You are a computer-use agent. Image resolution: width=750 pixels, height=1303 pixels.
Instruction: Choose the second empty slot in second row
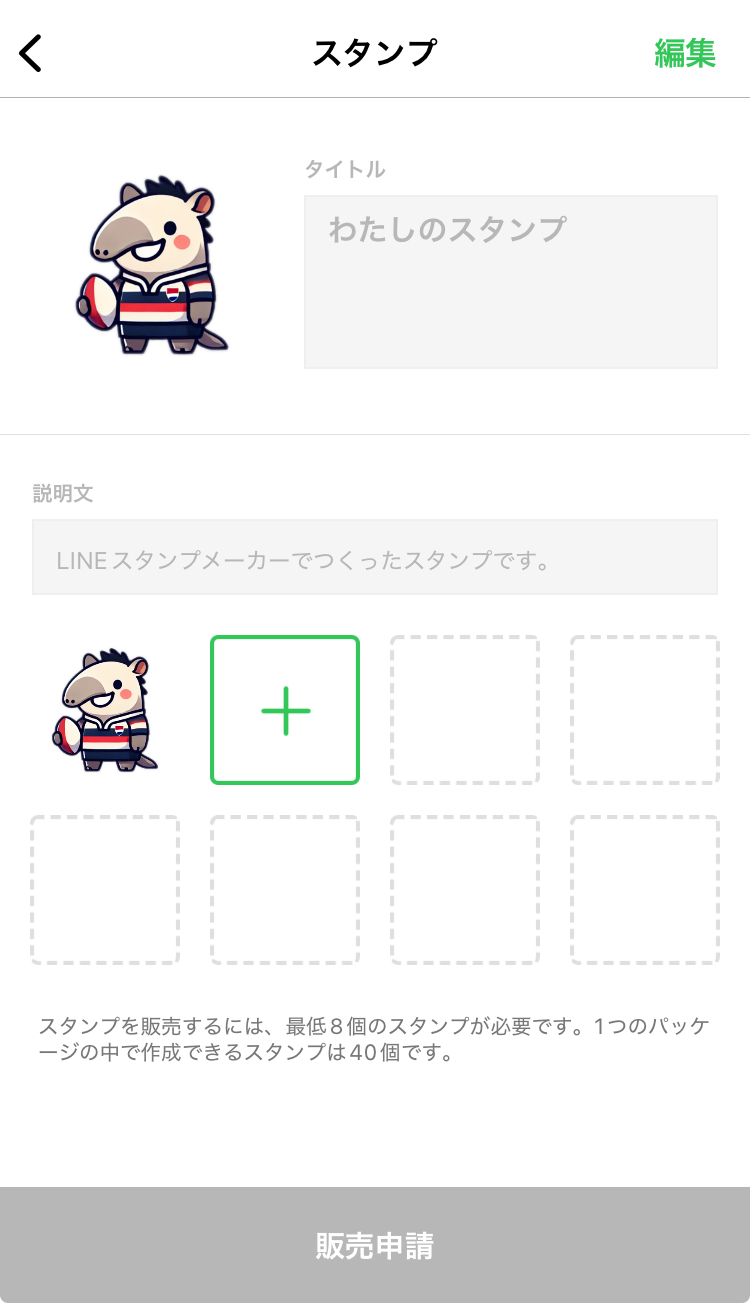pos(285,890)
